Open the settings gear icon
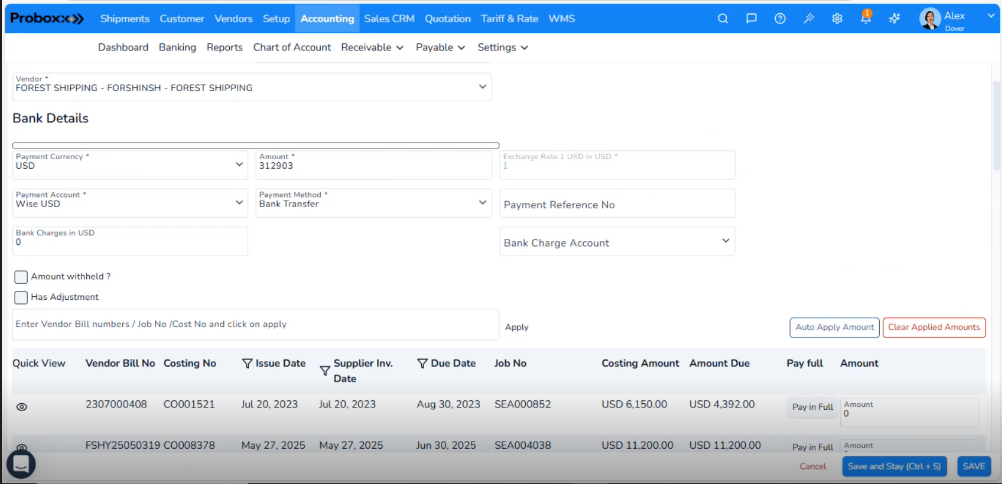Viewport: 1002px width, 484px height. (837, 18)
